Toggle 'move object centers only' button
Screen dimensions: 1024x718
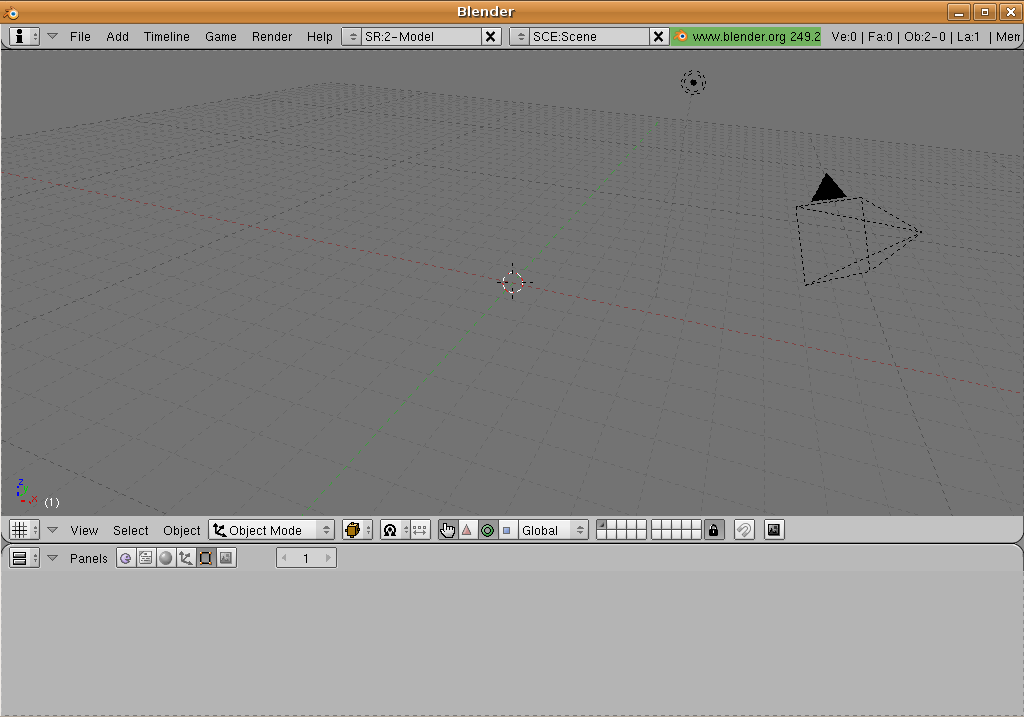pyautogui.click(x=419, y=530)
